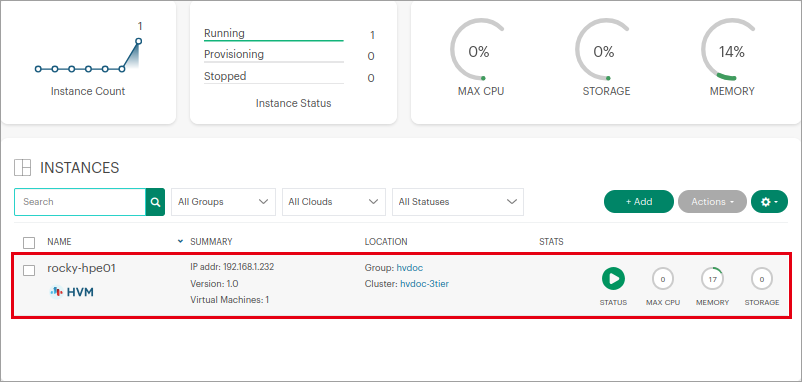Open the All Groups dropdown
Image resolution: width=802 pixels, height=382 pixels.
point(224,202)
